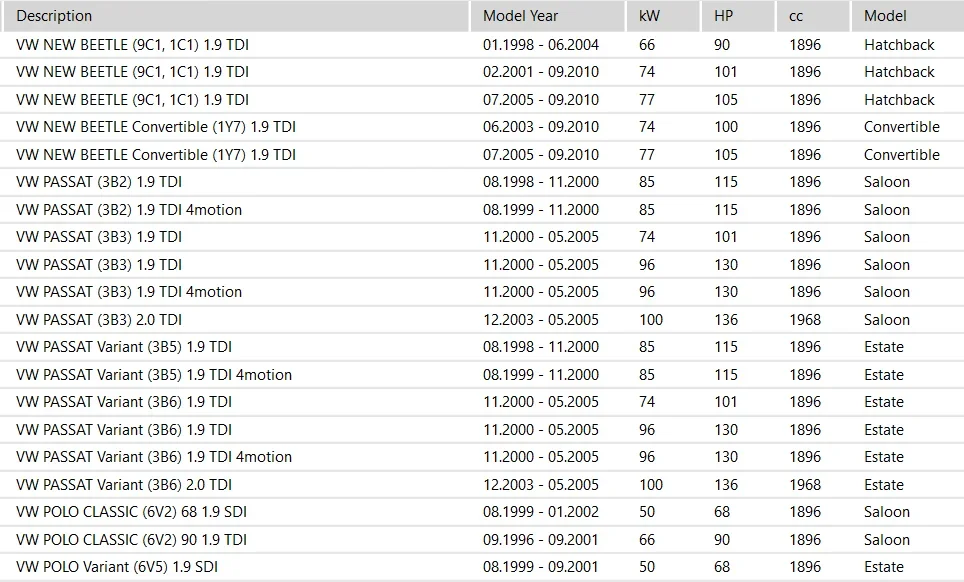Screen dimensions: 964x582
Task: Select the HP column header
Action: pyautogui.click(x=738, y=16)
